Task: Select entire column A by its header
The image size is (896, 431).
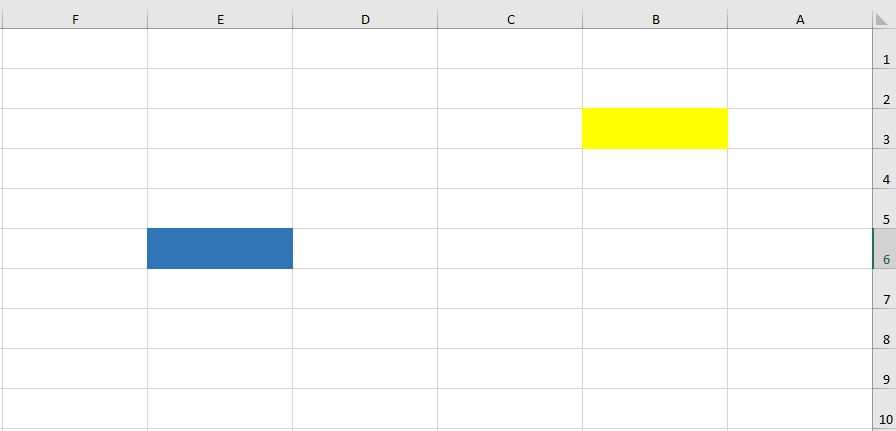Action: [800, 19]
